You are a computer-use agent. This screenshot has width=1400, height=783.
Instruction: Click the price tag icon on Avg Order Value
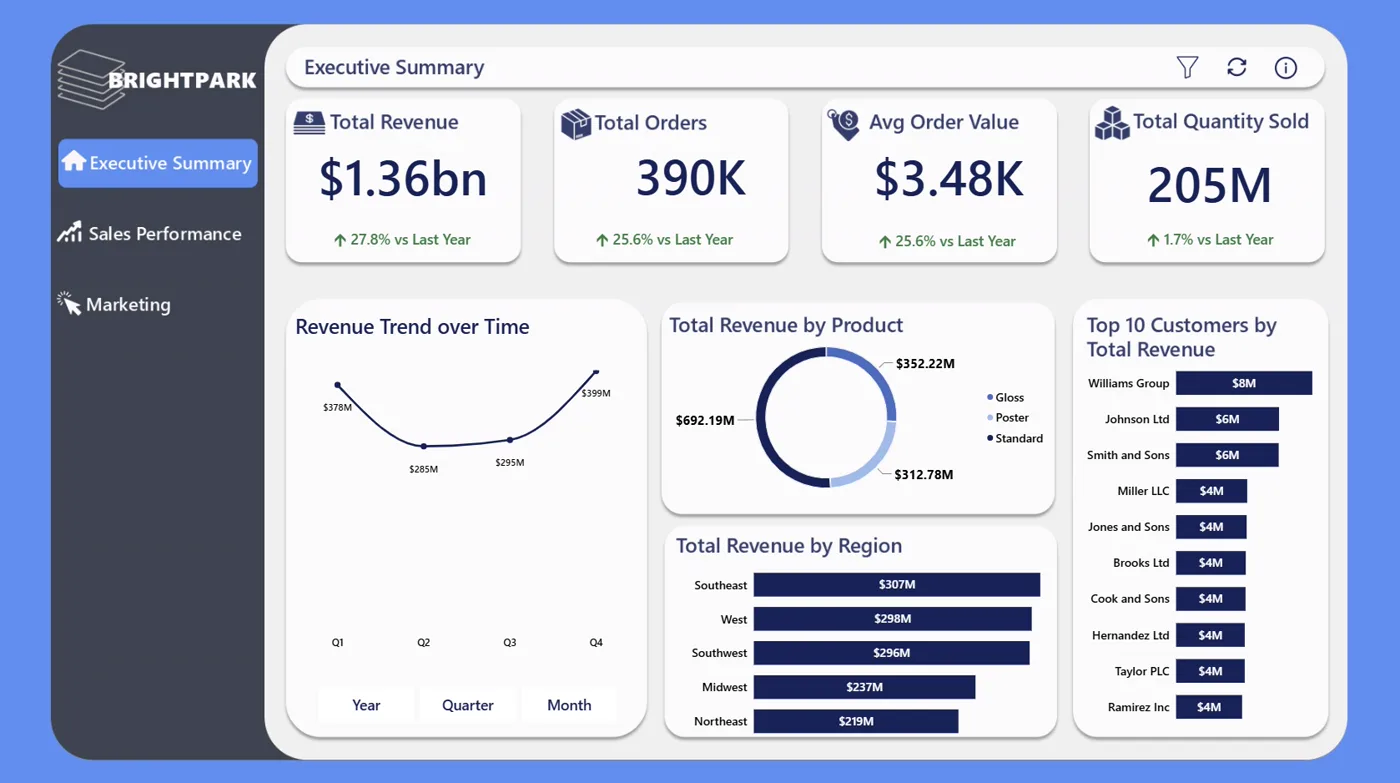click(x=845, y=124)
